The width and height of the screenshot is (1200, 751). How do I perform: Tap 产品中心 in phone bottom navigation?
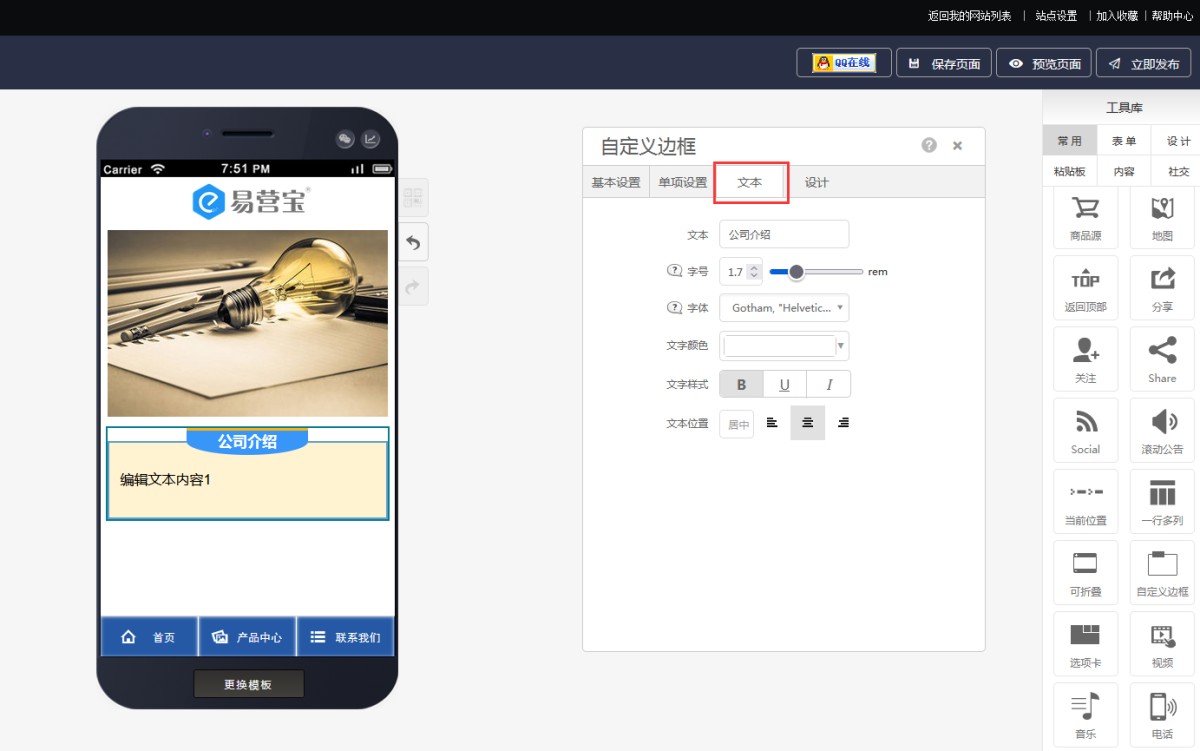[247, 637]
